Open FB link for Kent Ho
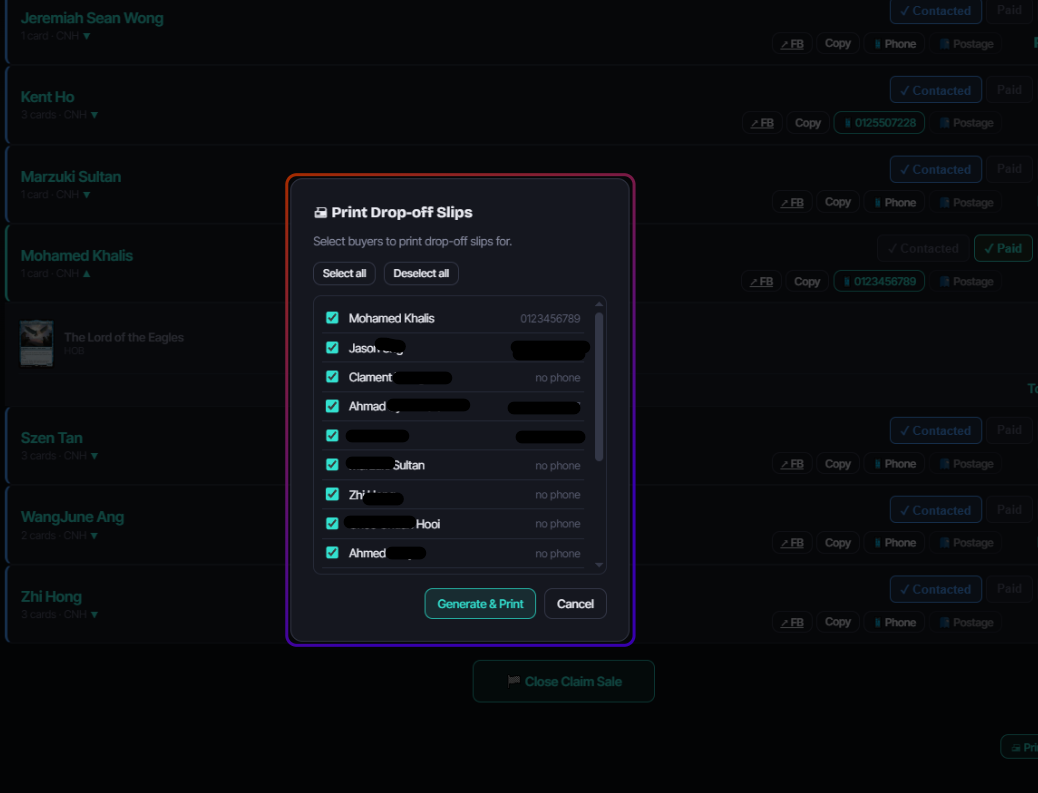Viewport: 1038px width, 793px height. point(762,122)
